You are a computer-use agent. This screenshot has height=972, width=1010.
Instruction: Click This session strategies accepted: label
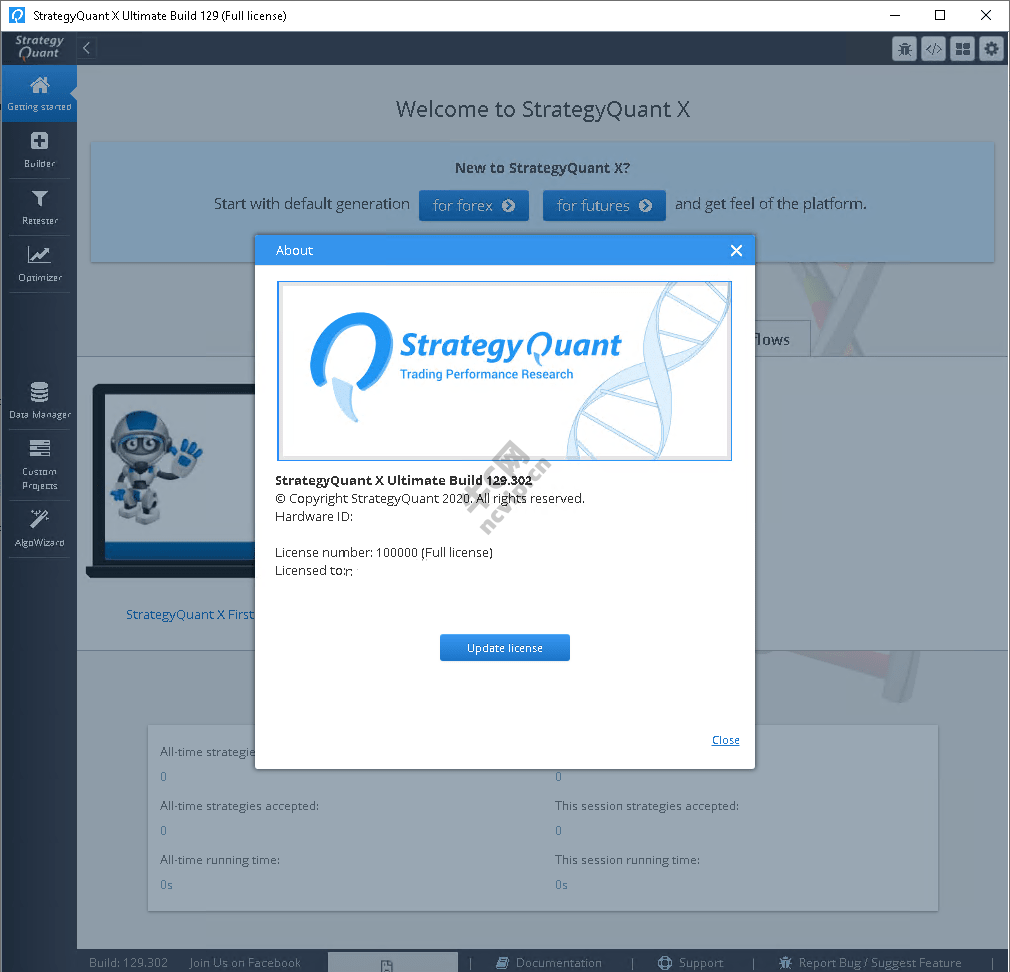coord(647,806)
